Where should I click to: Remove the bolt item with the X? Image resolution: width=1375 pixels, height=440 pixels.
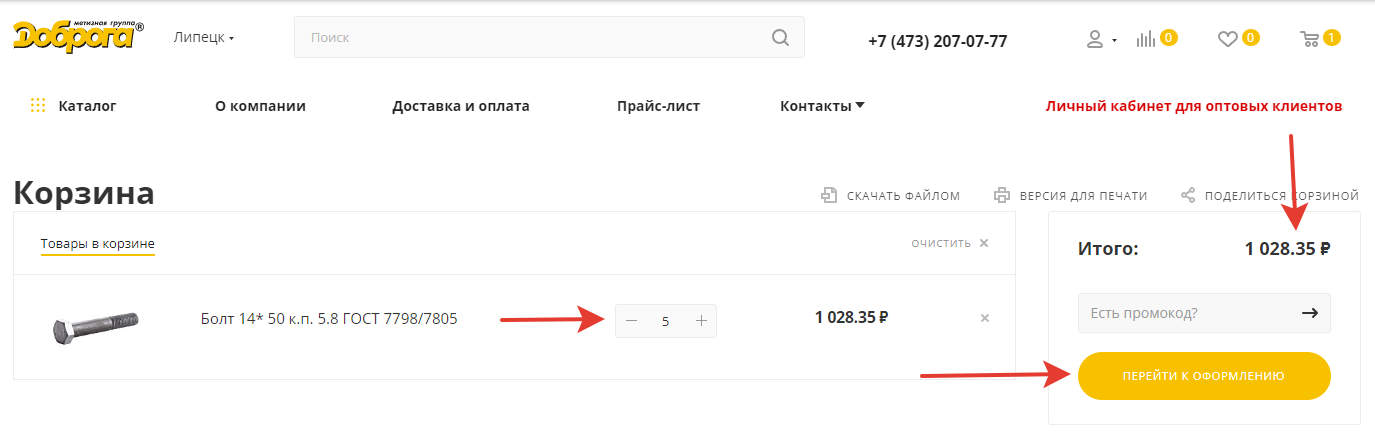[984, 318]
